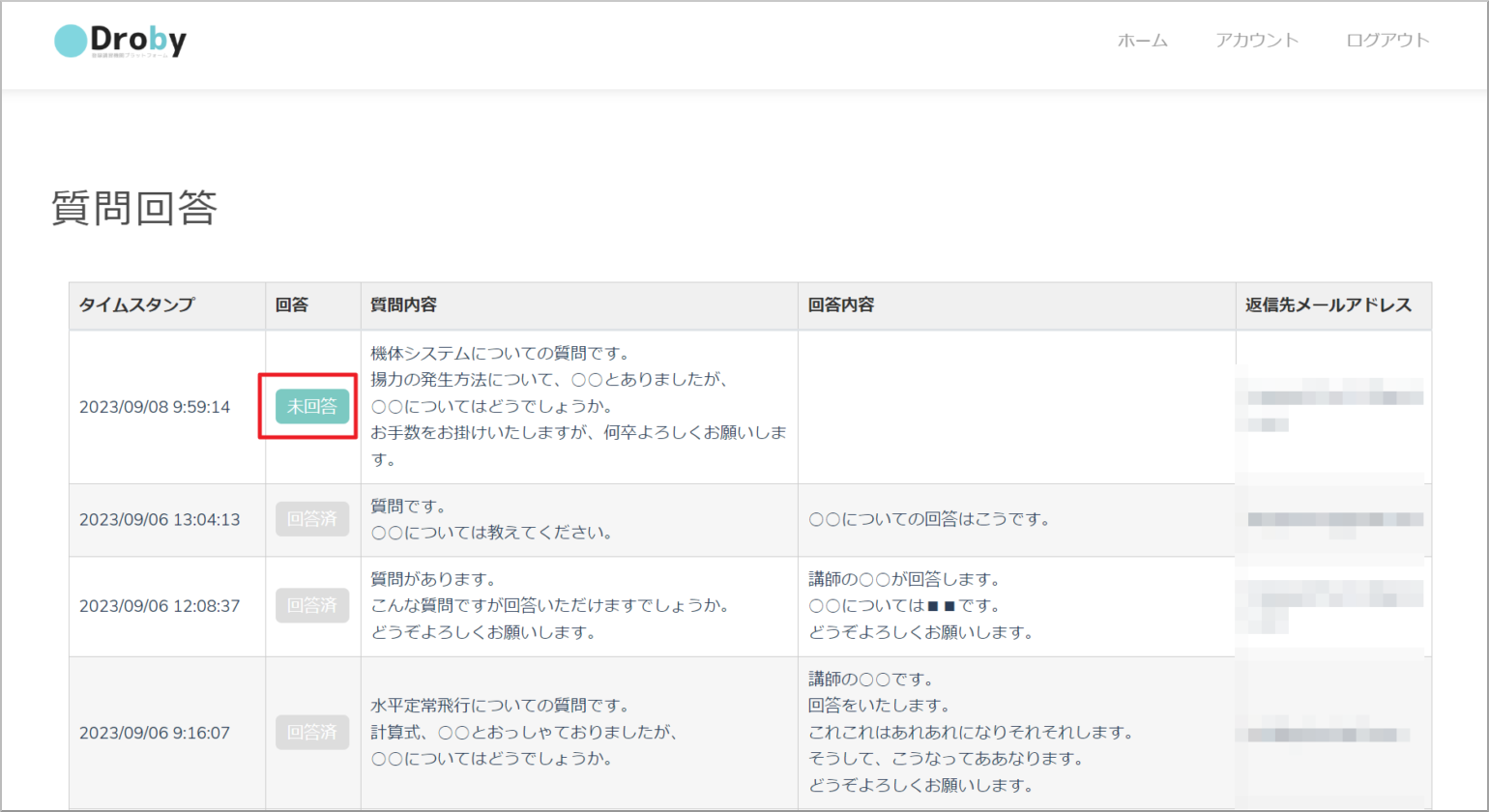Select the answer ○○についての回答はこうです。
Image resolution: width=1489 pixels, height=812 pixels.
929,520
